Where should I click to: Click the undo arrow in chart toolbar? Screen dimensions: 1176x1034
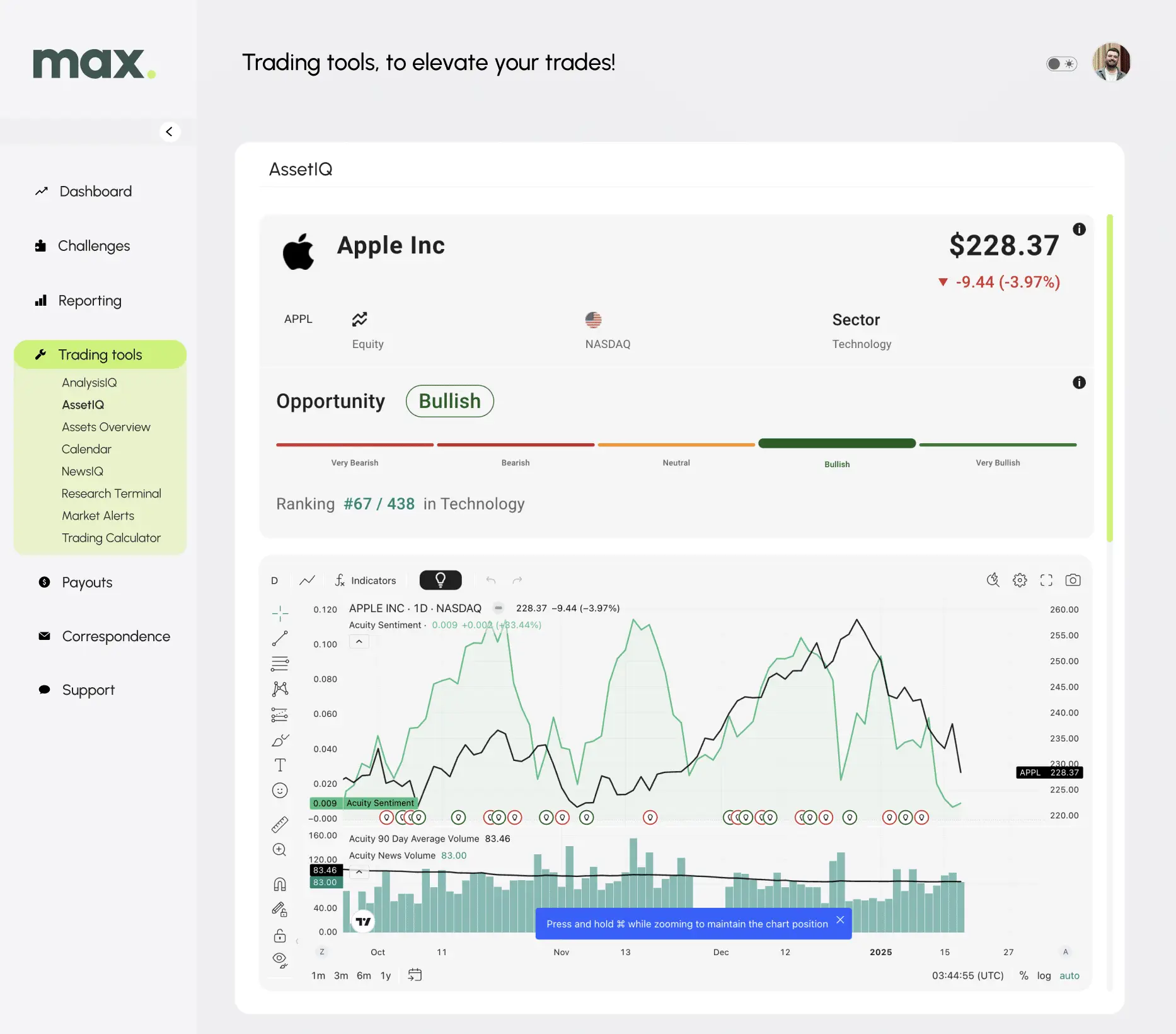click(x=490, y=580)
